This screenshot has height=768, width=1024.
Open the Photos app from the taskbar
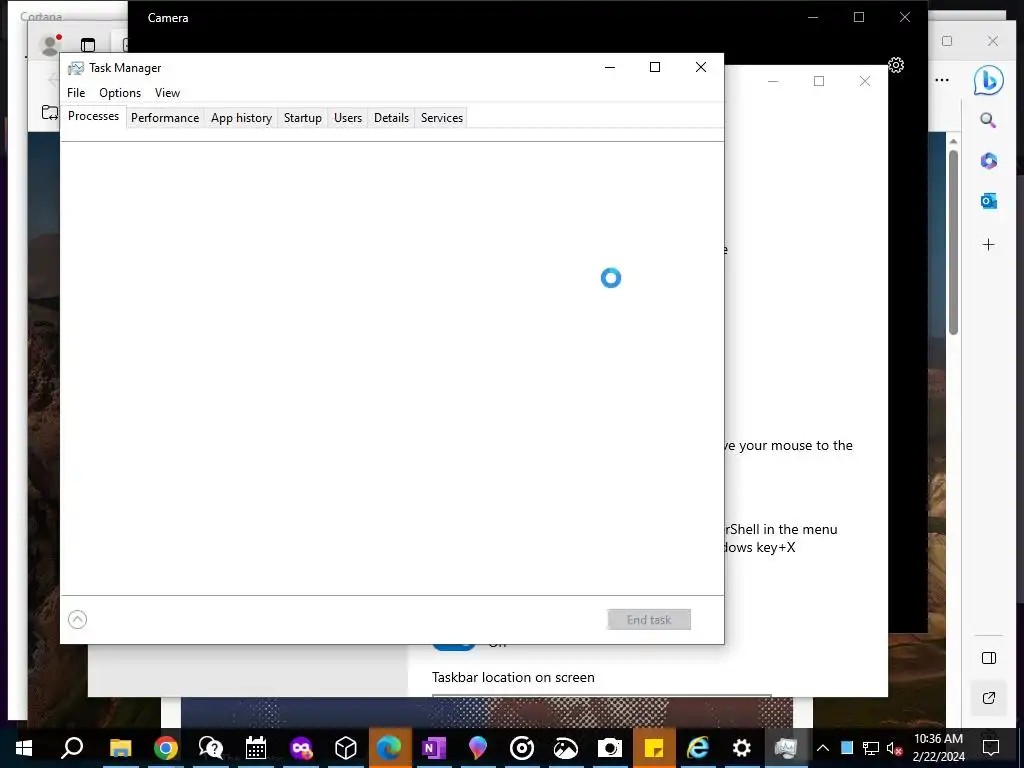pyautogui.click(x=566, y=748)
